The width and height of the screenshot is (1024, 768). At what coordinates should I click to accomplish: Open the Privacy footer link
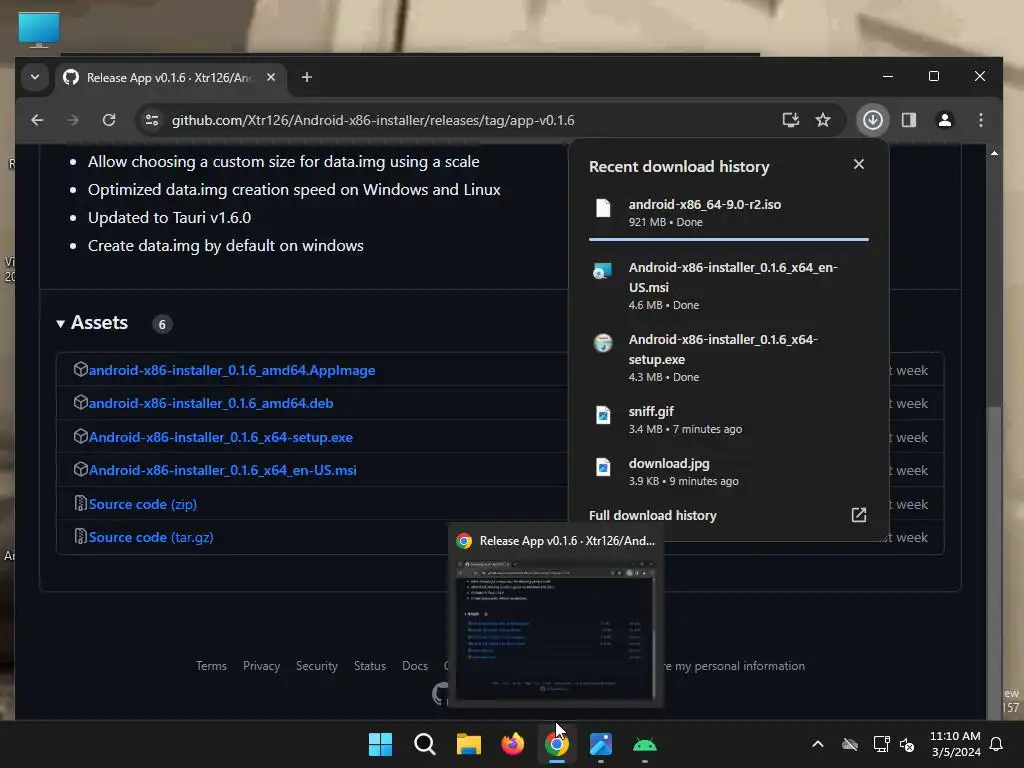pyautogui.click(x=261, y=666)
